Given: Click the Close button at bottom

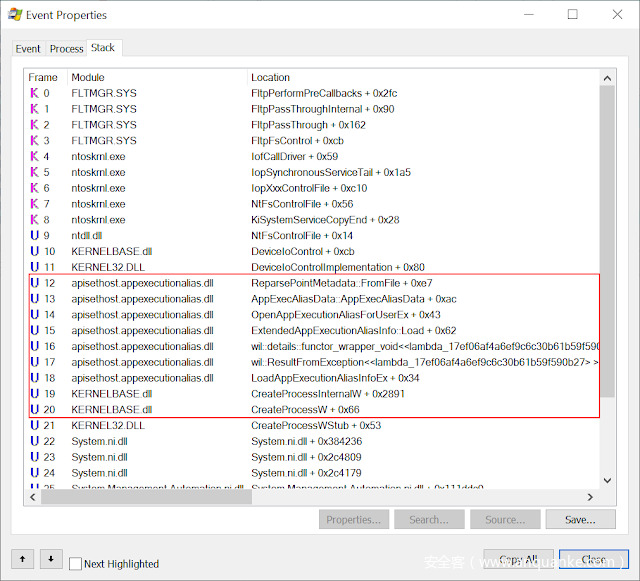Looking at the screenshot, I should (x=593, y=559).
